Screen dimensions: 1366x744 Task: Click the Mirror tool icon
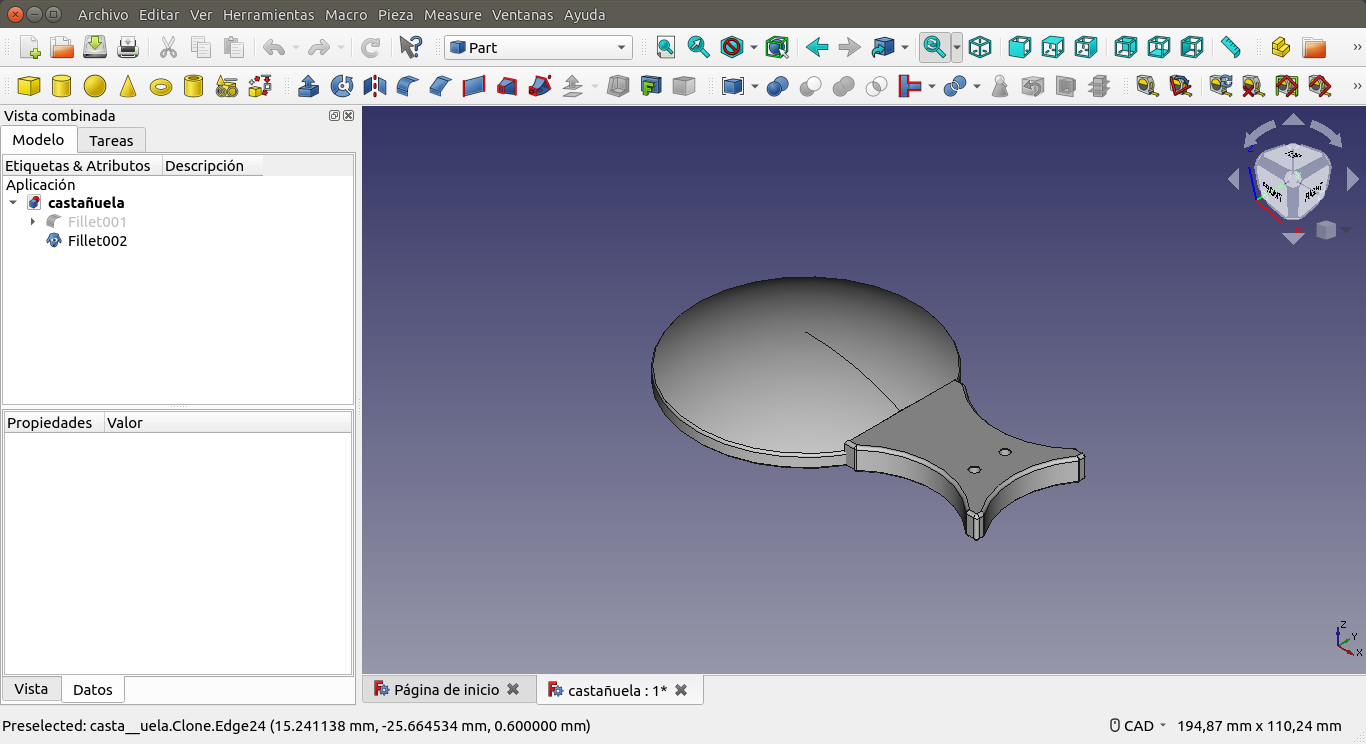[375, 87]
